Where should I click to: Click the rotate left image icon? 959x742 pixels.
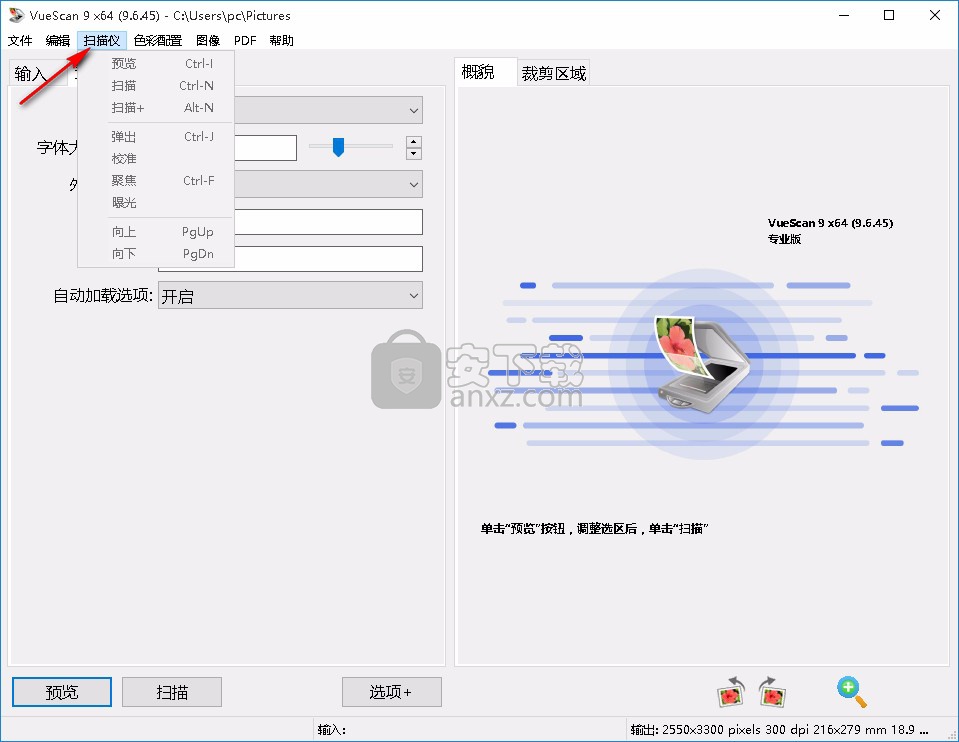pos(731,692)
